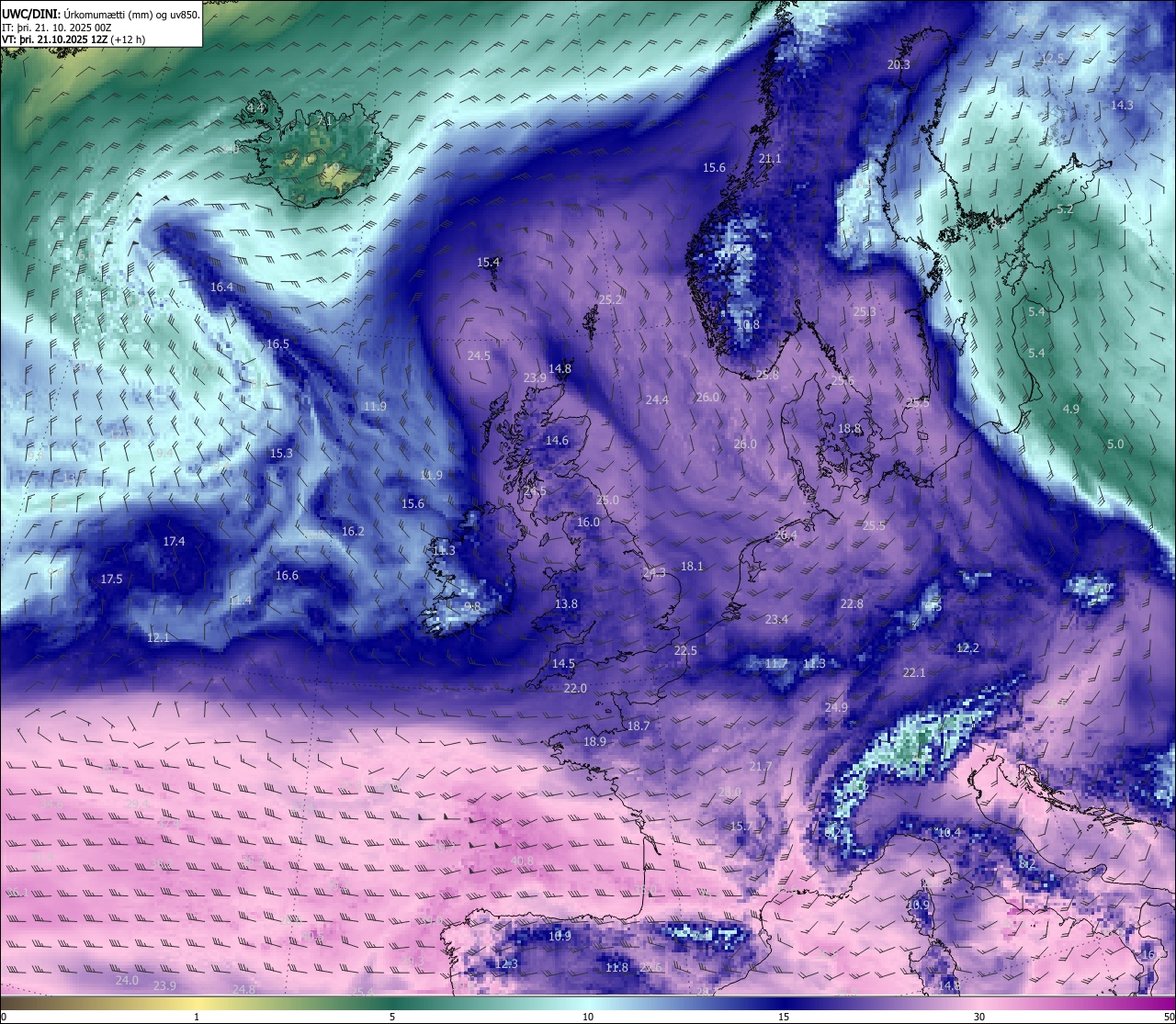The height and width of the screenshot is (1024, 1176).
Task: Click the 21.1 value along Norway's coast
Action: click(770, 159)
